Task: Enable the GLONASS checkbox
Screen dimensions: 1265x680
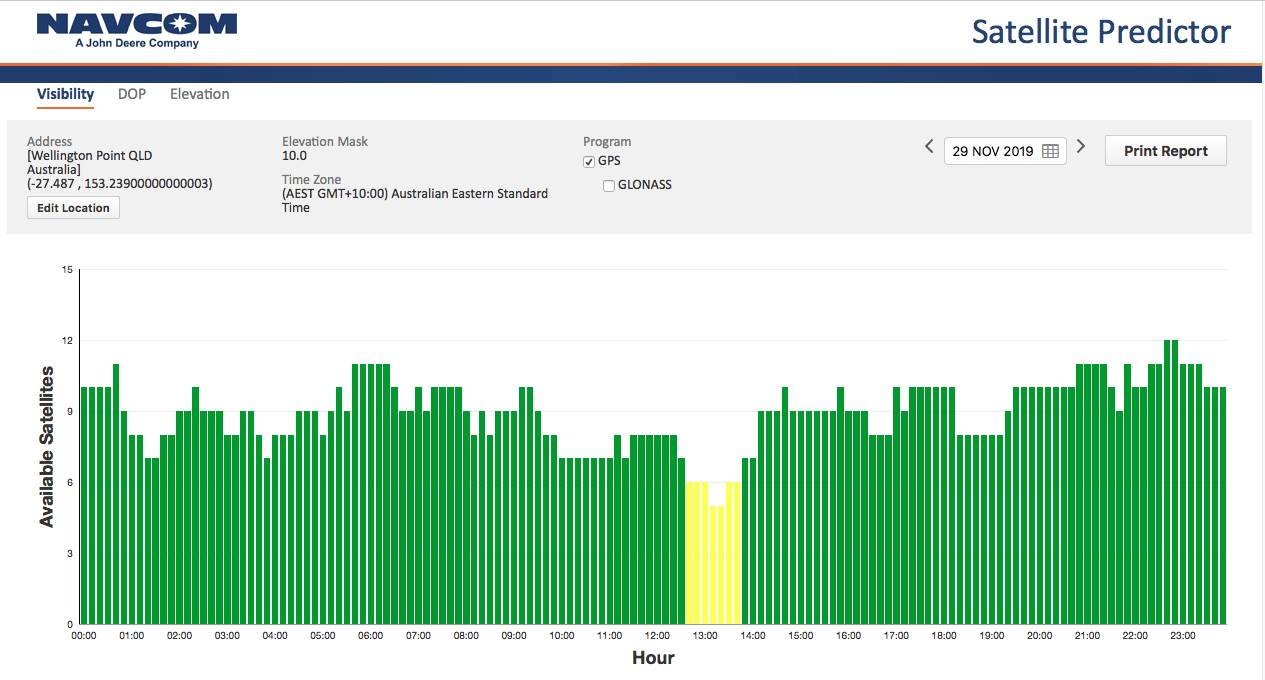Action: [x=609, y=185]
